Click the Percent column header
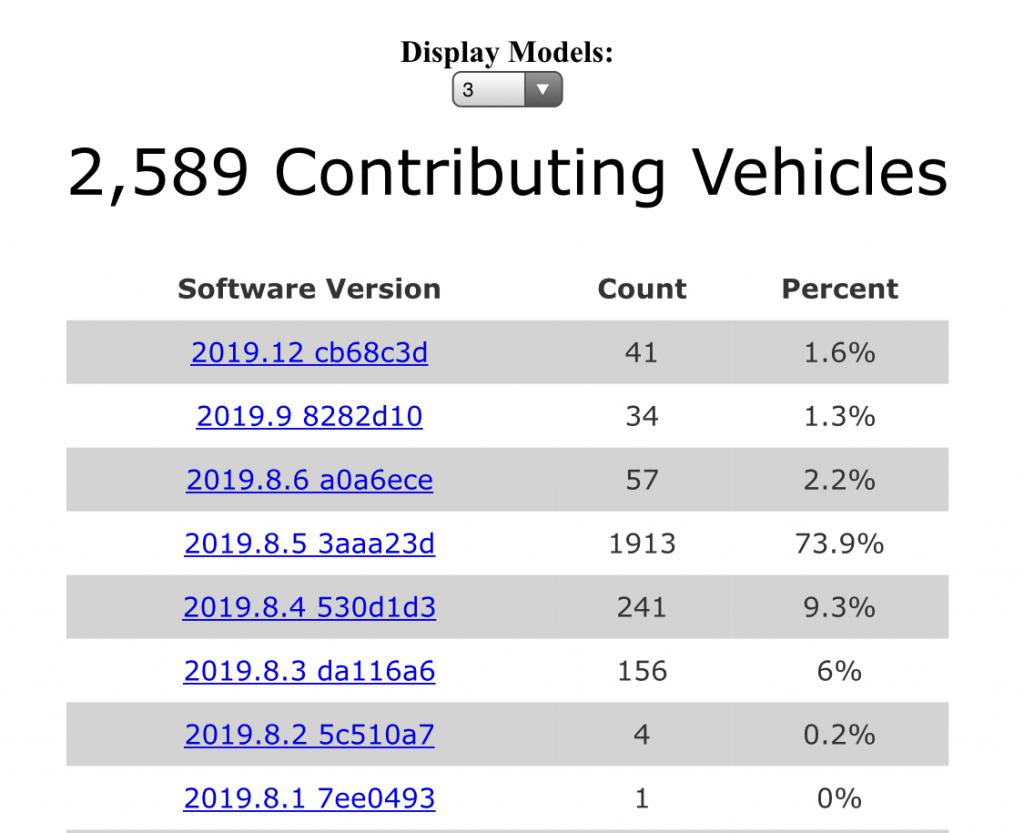1024x833 pixels. (x=840, y=289)
